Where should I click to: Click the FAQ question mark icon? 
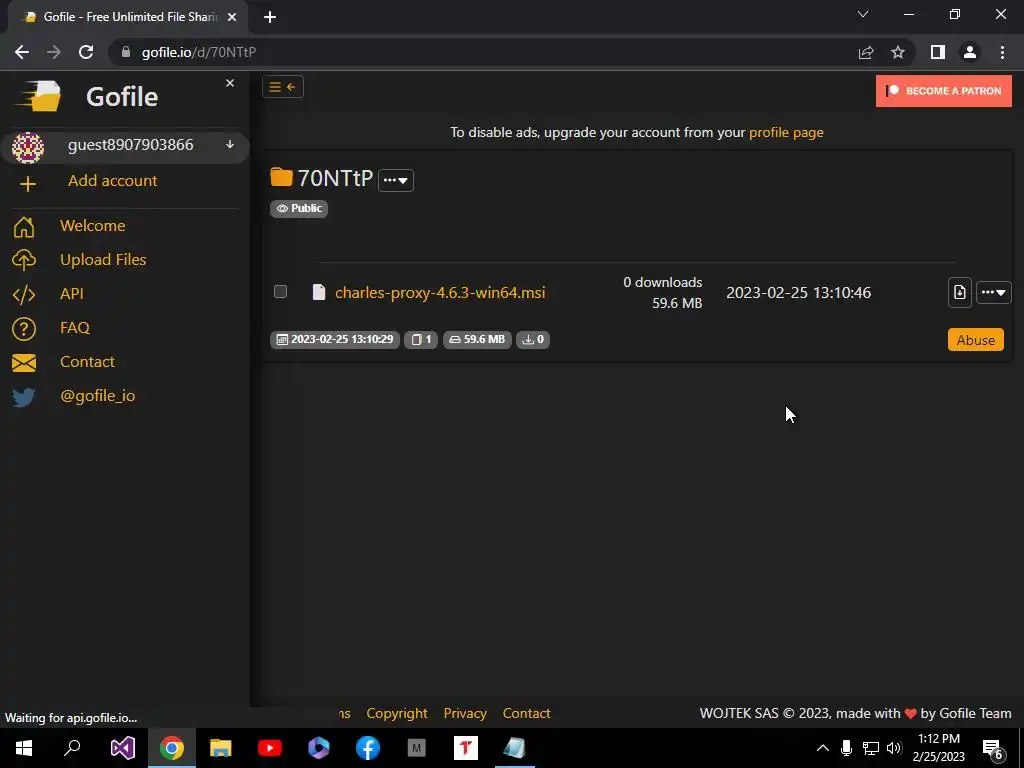coord(24,328)
